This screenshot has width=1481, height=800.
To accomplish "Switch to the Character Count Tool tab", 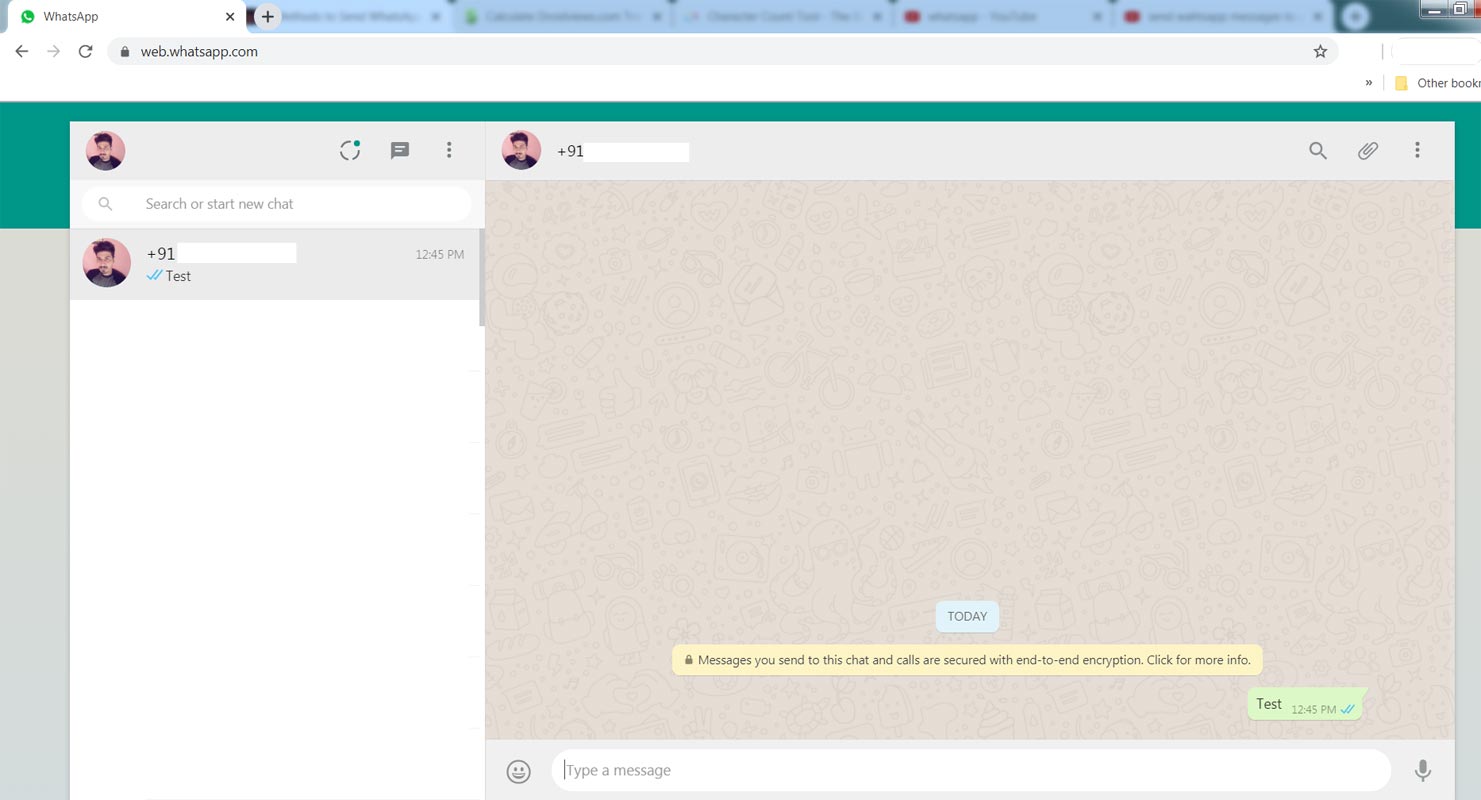I will click(783, 17).
